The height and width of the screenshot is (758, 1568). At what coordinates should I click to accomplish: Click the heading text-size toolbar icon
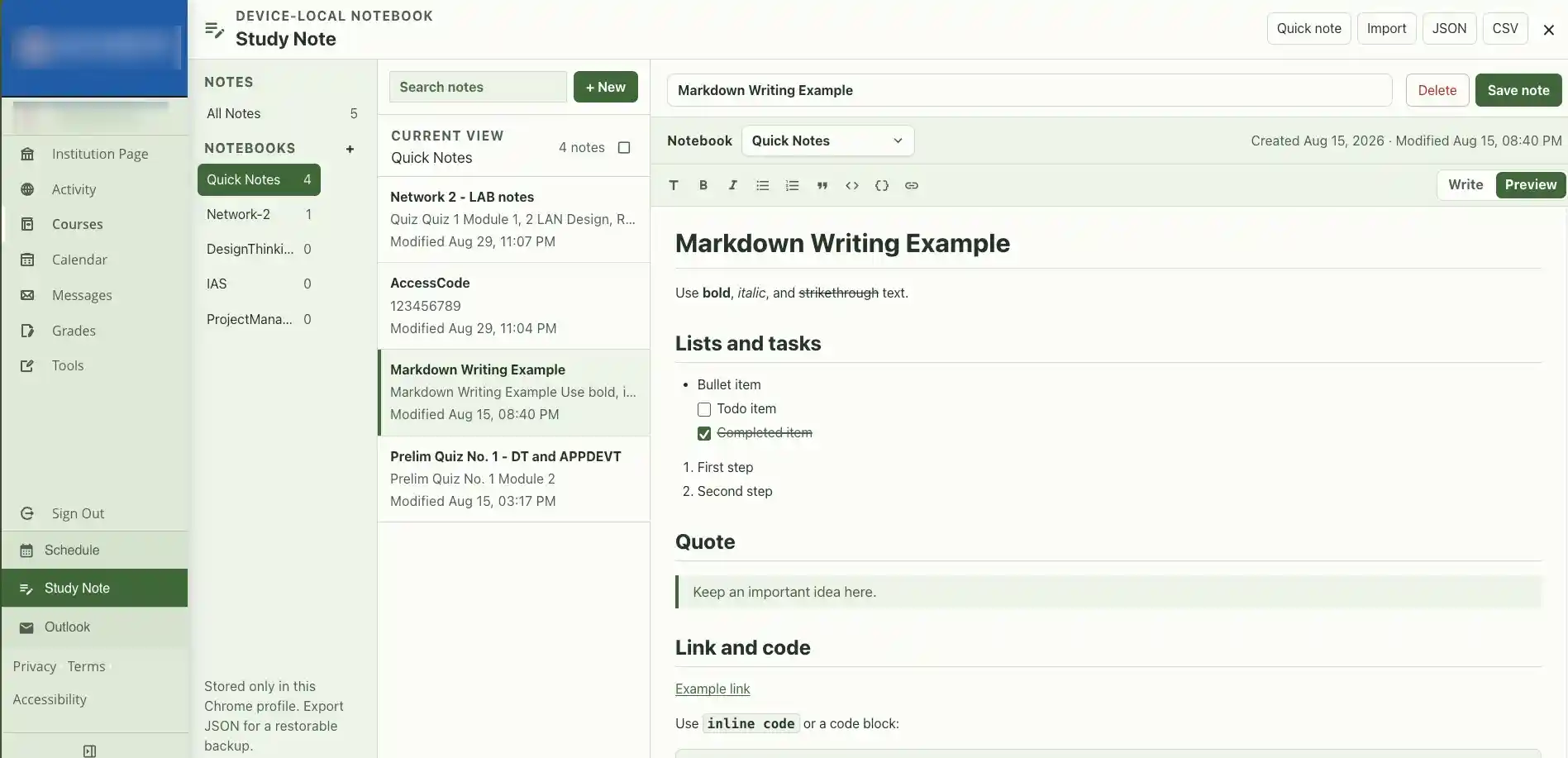[674, 185]
